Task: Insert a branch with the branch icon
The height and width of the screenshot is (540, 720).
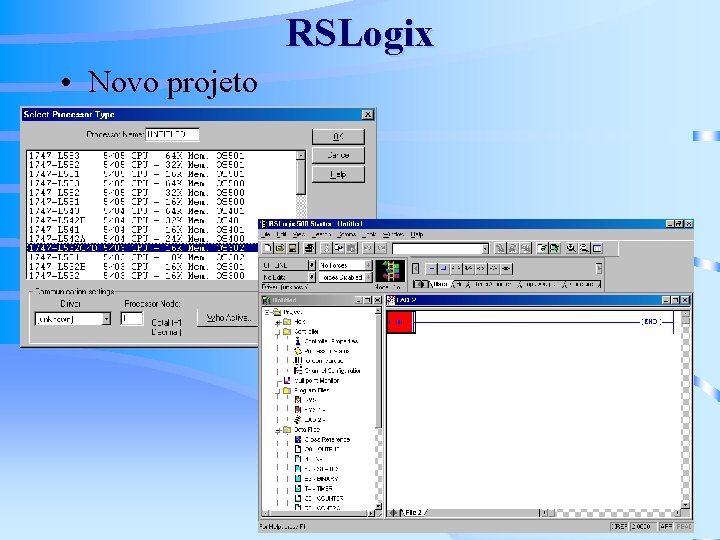Action: point(444,268)
